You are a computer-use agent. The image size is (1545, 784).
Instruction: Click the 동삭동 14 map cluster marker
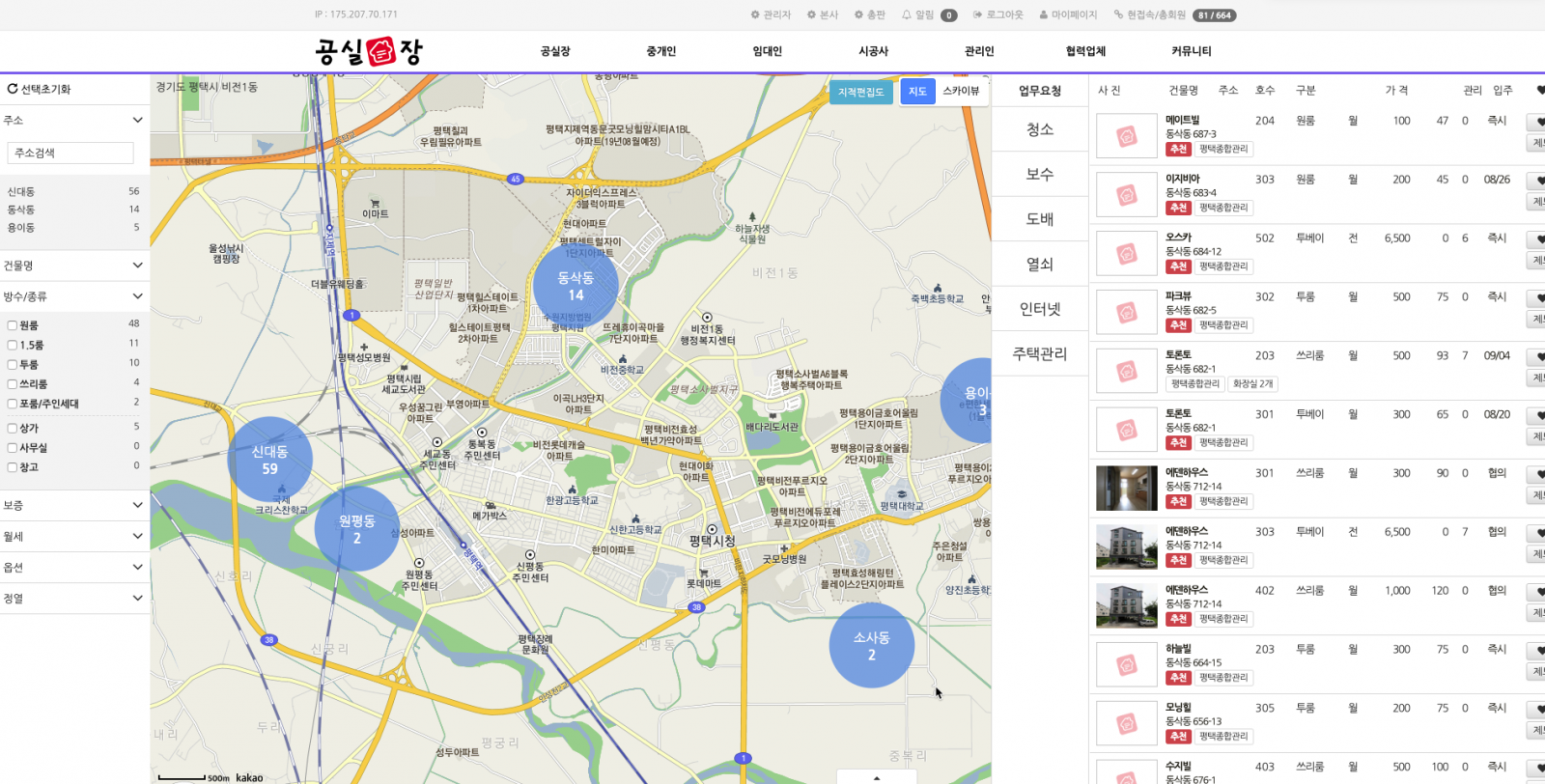coord(576,285)
